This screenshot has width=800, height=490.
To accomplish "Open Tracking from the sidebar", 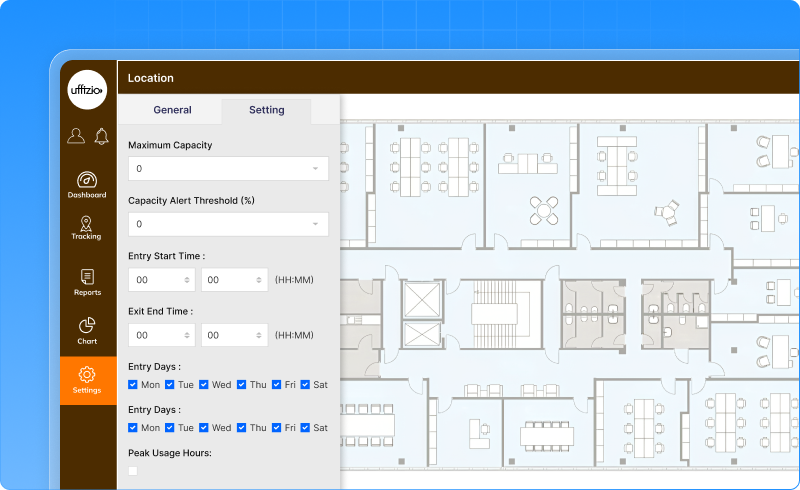I will tap(87, 229).
